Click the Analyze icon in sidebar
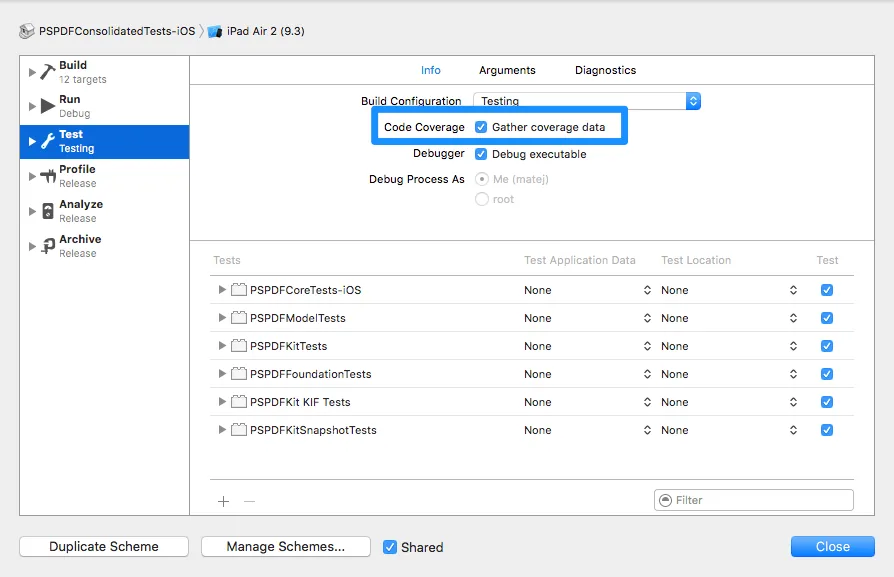The image size is (894, 577). 48,211
